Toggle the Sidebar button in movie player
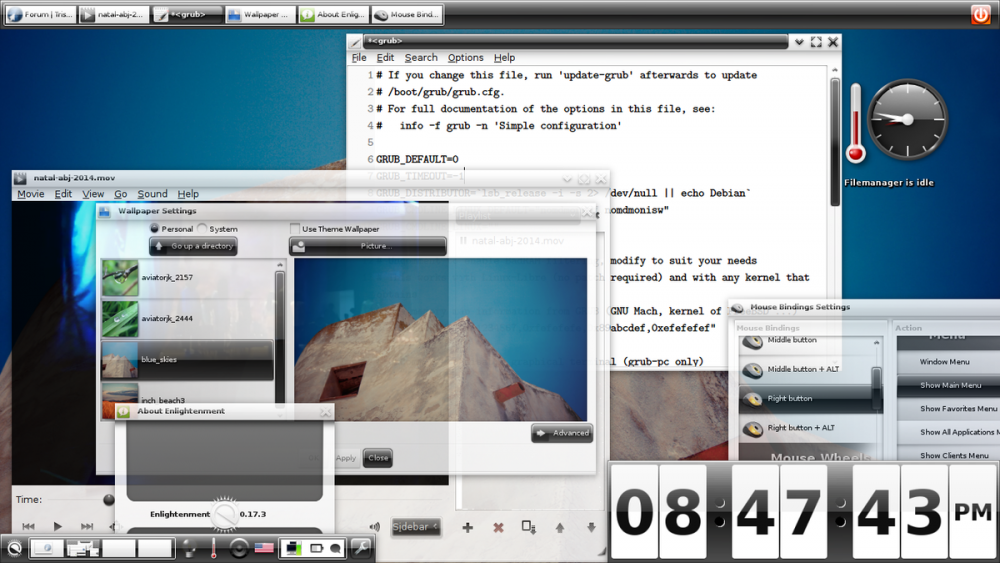 coord(415,527)
